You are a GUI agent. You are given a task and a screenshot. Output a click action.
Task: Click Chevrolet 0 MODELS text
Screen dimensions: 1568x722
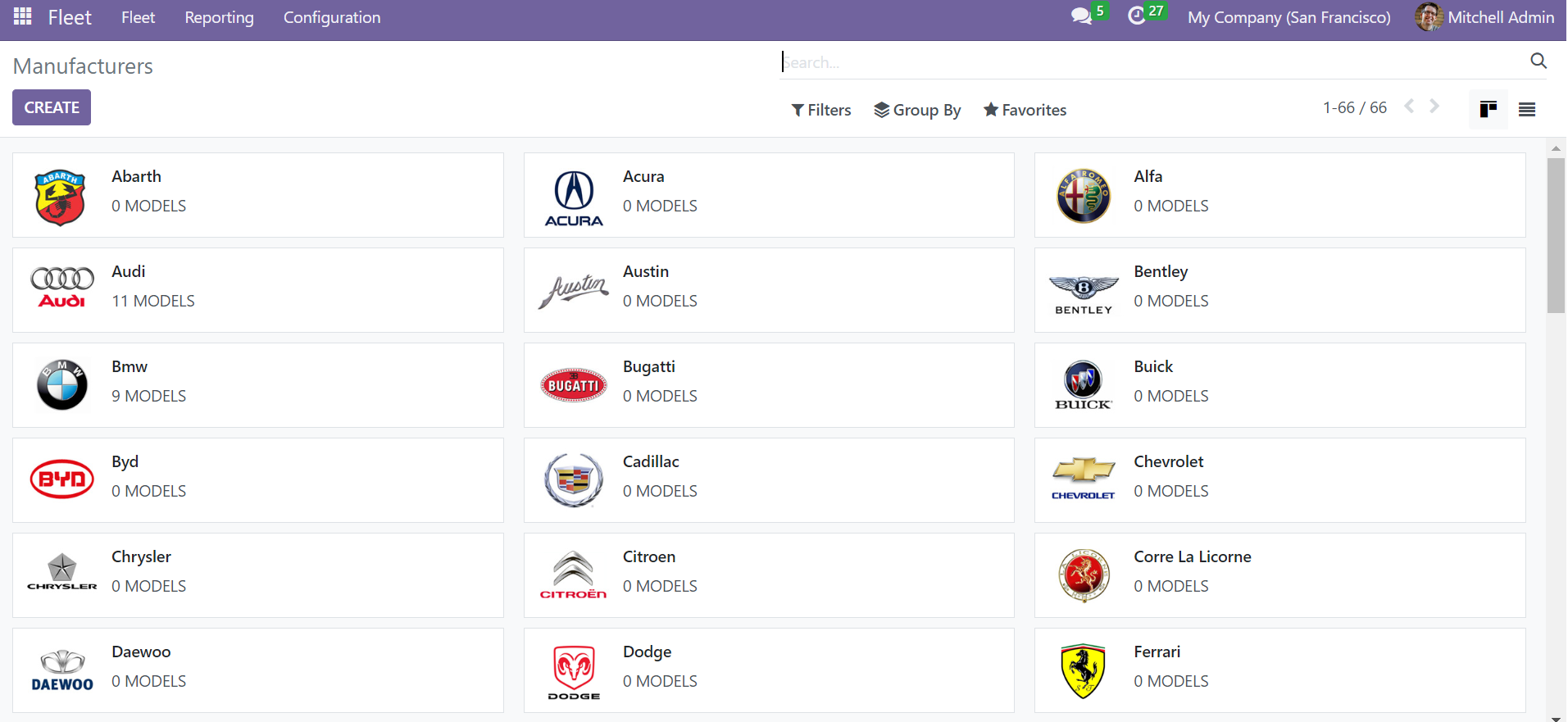(x=1170, y=491)
